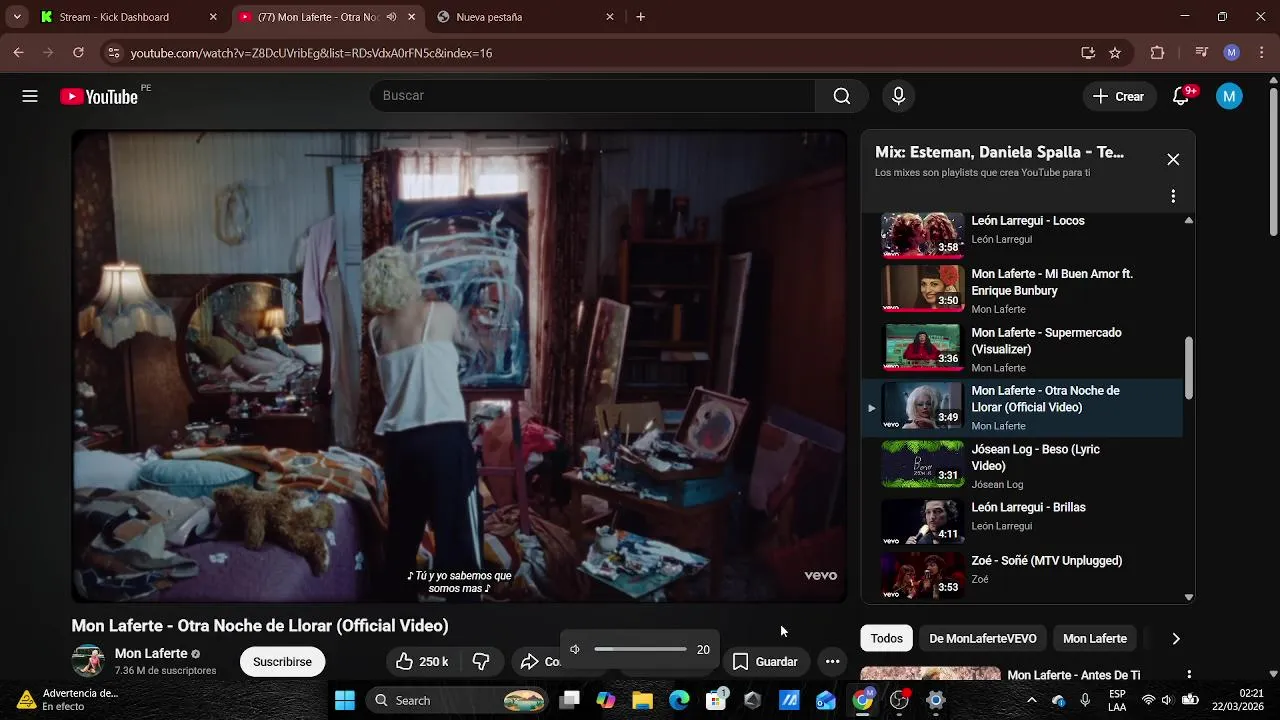Click the video player area
1280x720 pixels.
[459, 366]
